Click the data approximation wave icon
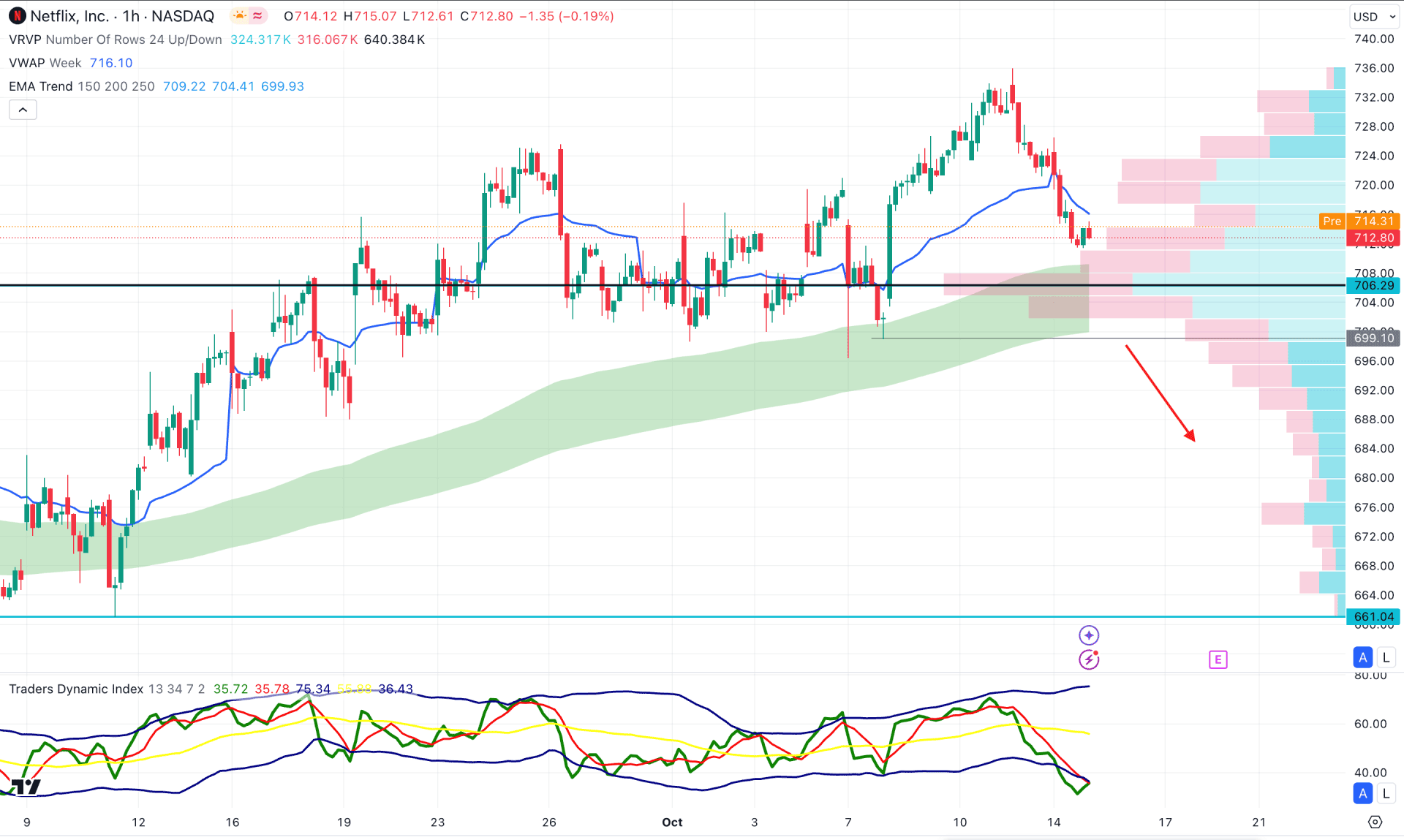This screenshot has width=1404, height=840. tap(257, 15)
